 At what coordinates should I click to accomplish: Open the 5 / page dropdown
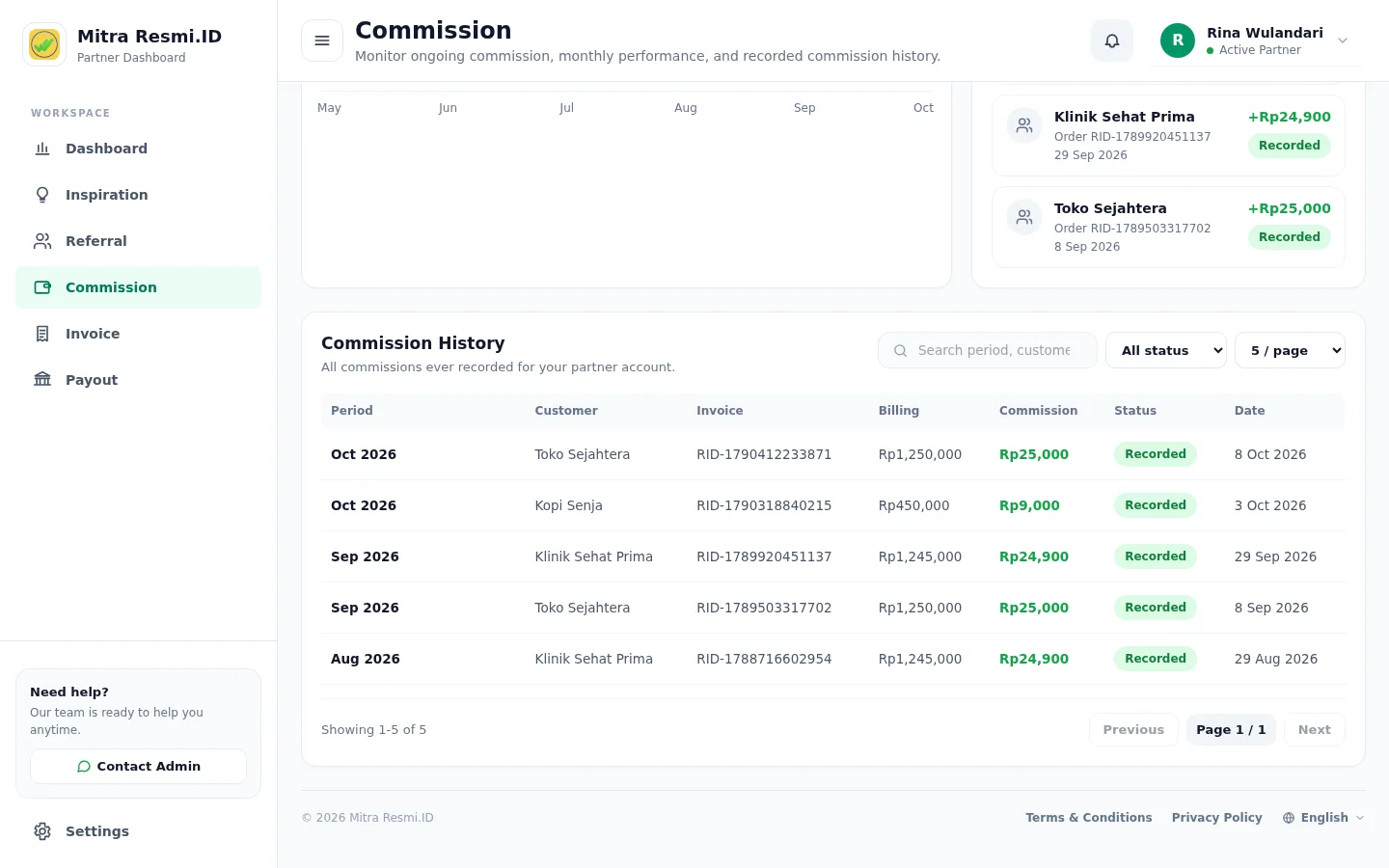[x=1290, y=350]
